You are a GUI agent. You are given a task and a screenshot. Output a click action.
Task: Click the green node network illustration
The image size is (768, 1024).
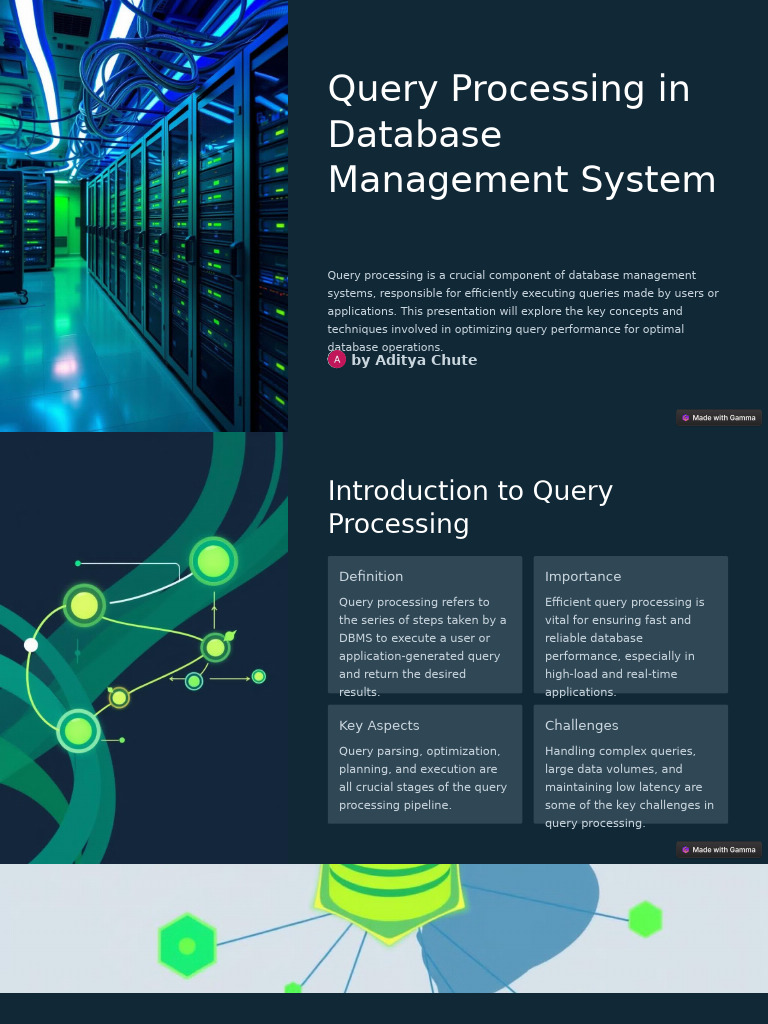pyautogui.click(x=144, y=648)
